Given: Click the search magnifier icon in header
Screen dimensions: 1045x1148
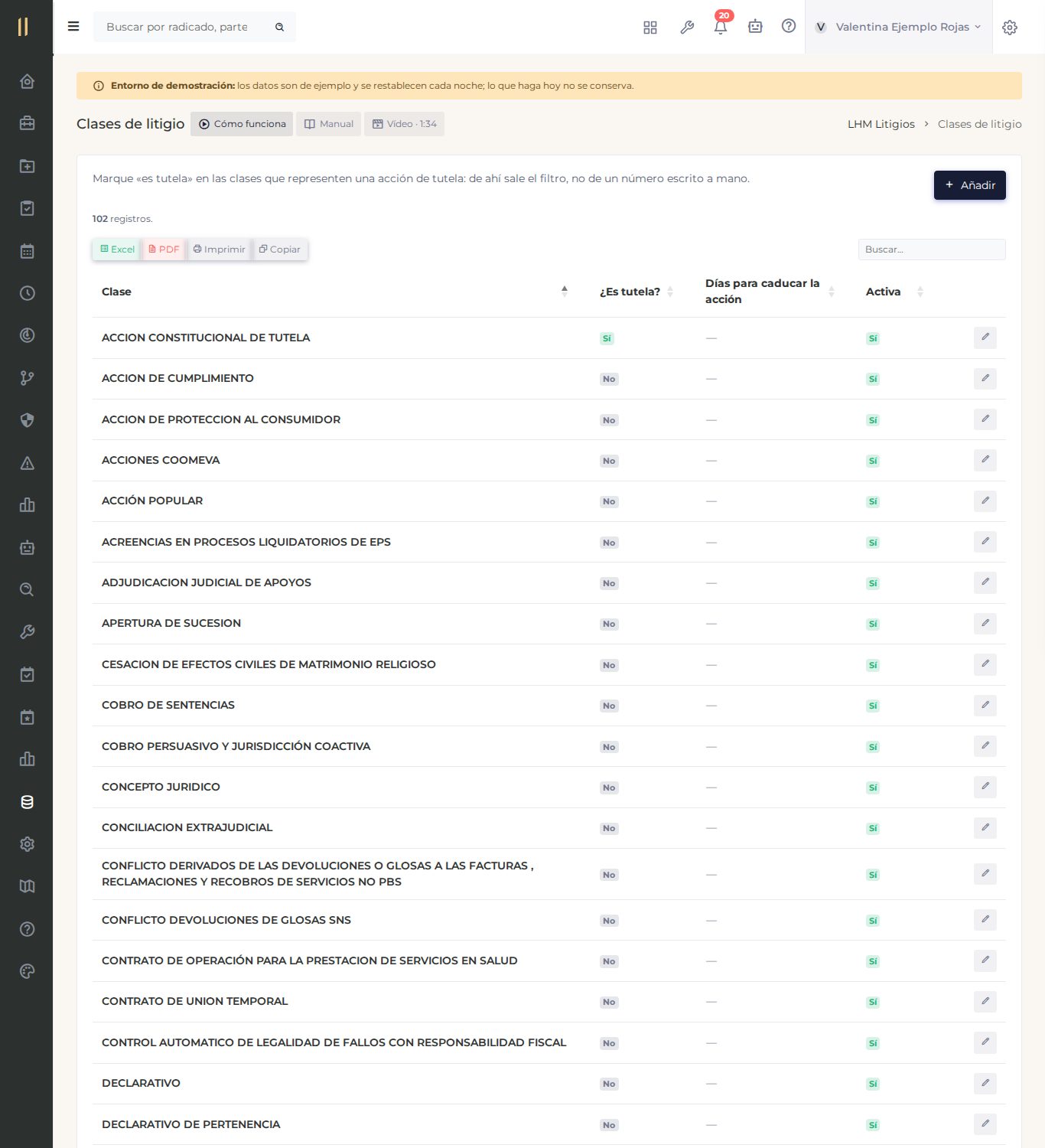Looking at the screenshot, I should pos(280,27).
